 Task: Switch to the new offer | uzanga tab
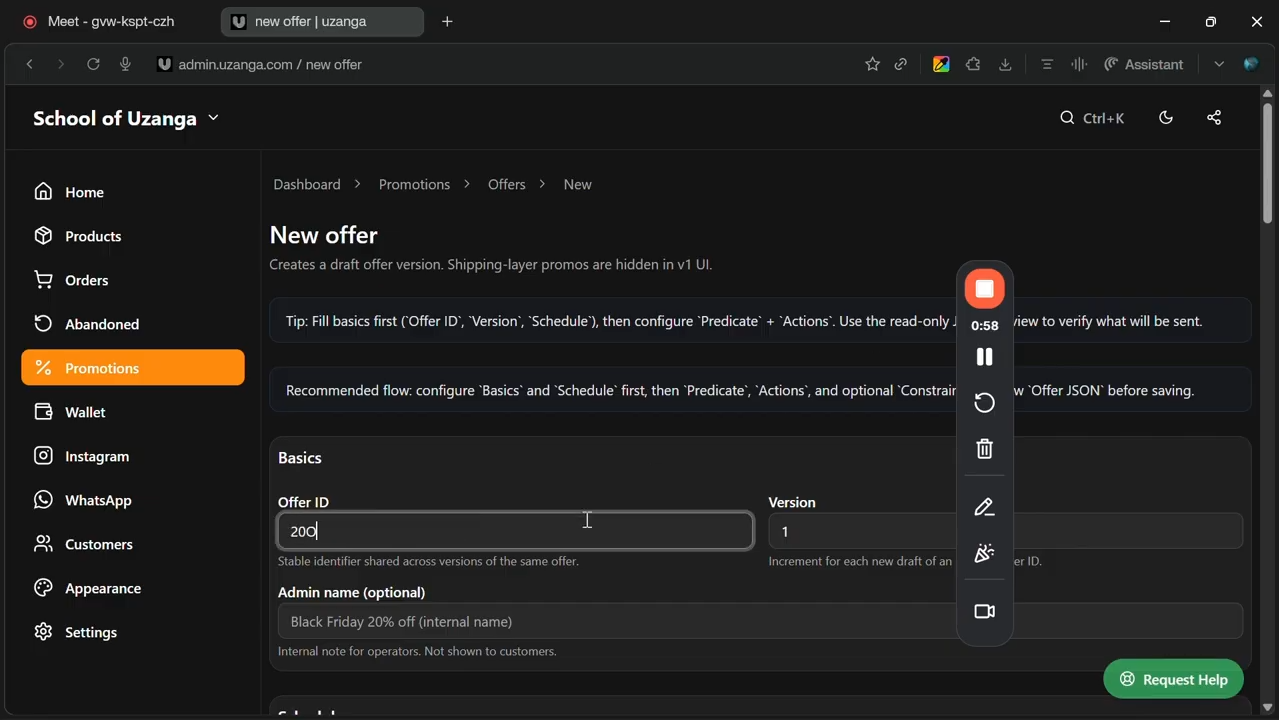coord(322,21)
